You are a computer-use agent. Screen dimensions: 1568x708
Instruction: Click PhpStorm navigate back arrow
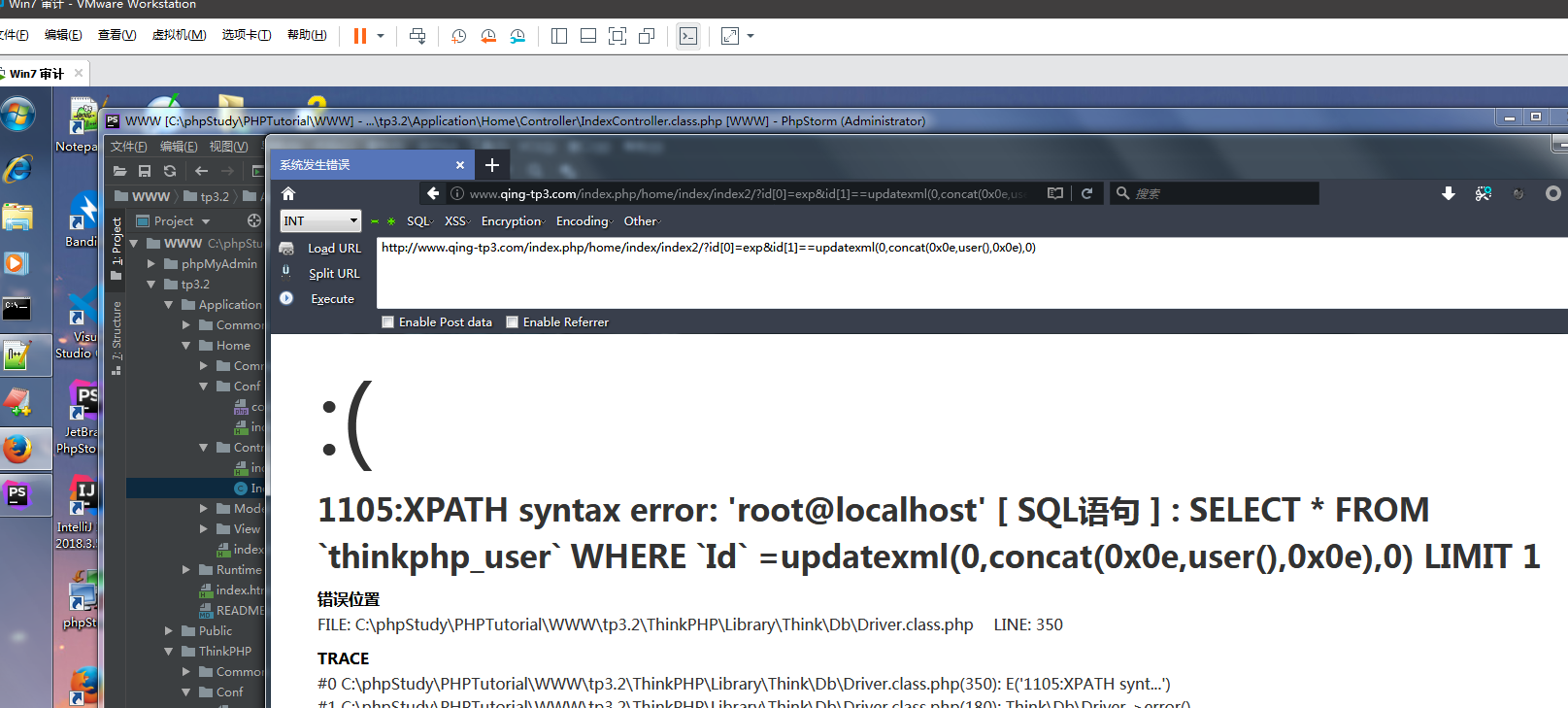(x=202, y=171)
